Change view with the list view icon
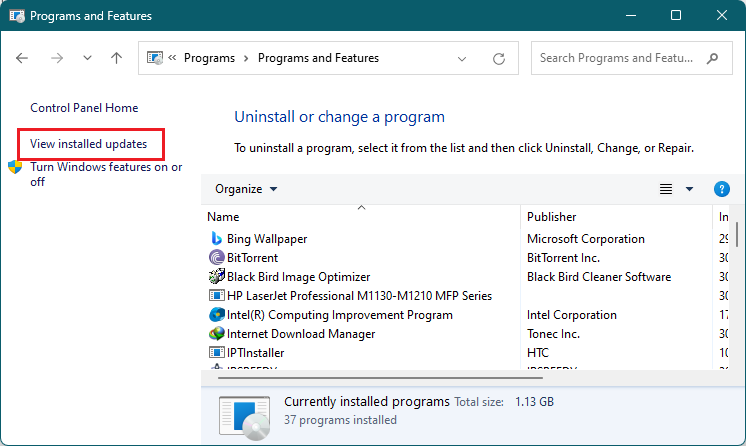 (x=666, y=189)
